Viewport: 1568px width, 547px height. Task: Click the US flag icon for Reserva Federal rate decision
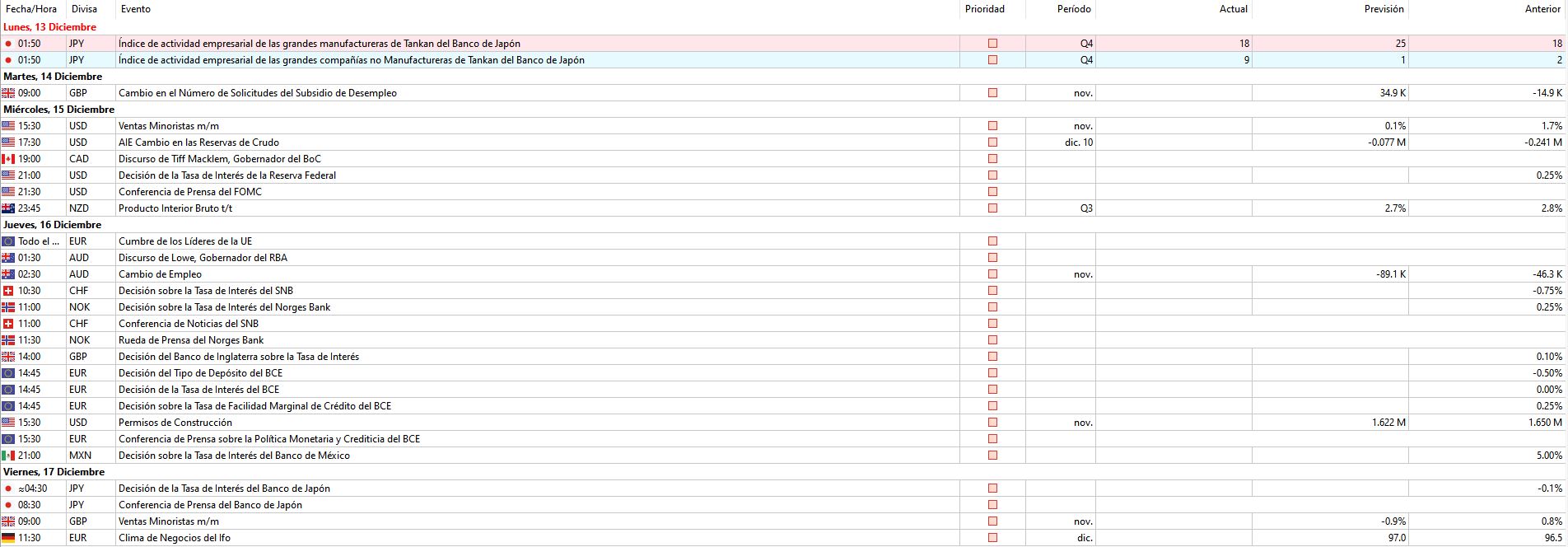point(8,175)
